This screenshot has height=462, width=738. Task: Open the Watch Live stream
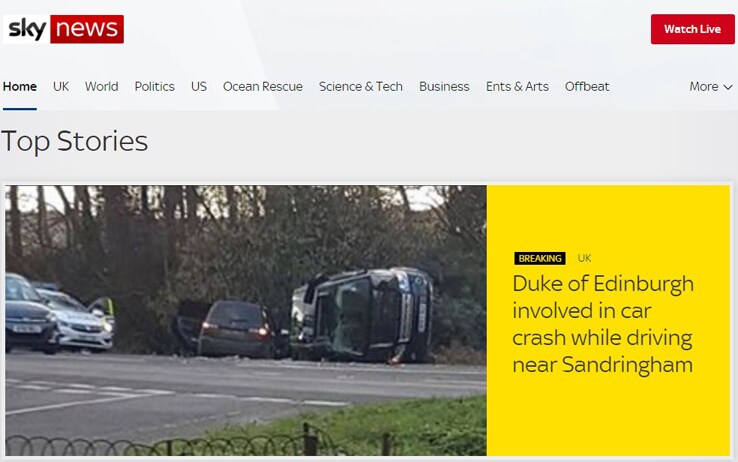point(692,29)
